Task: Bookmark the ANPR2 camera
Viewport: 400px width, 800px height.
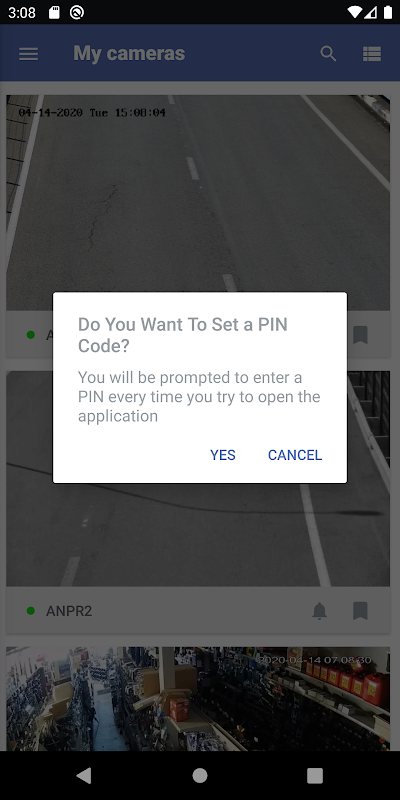Action: pos(360,611)
